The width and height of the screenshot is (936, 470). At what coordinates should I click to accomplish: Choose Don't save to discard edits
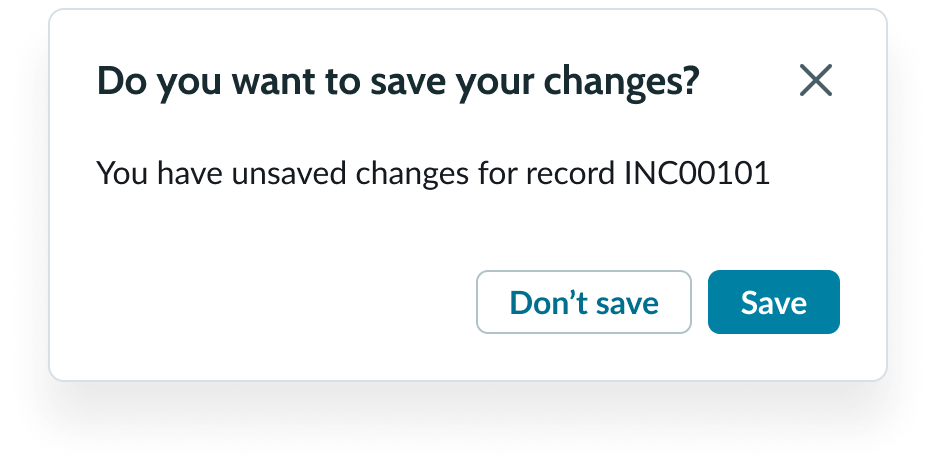point(584,302)
